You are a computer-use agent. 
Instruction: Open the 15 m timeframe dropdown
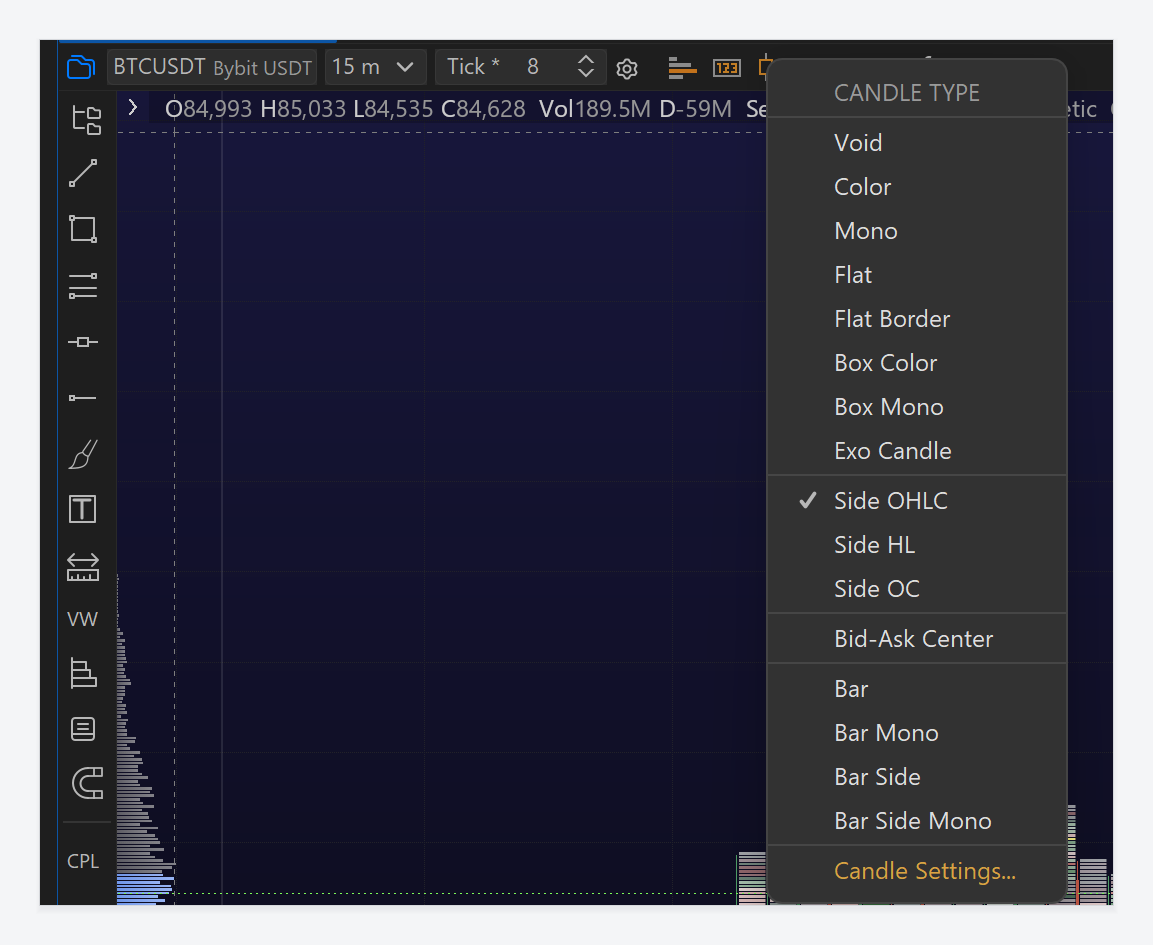(375, 67)
